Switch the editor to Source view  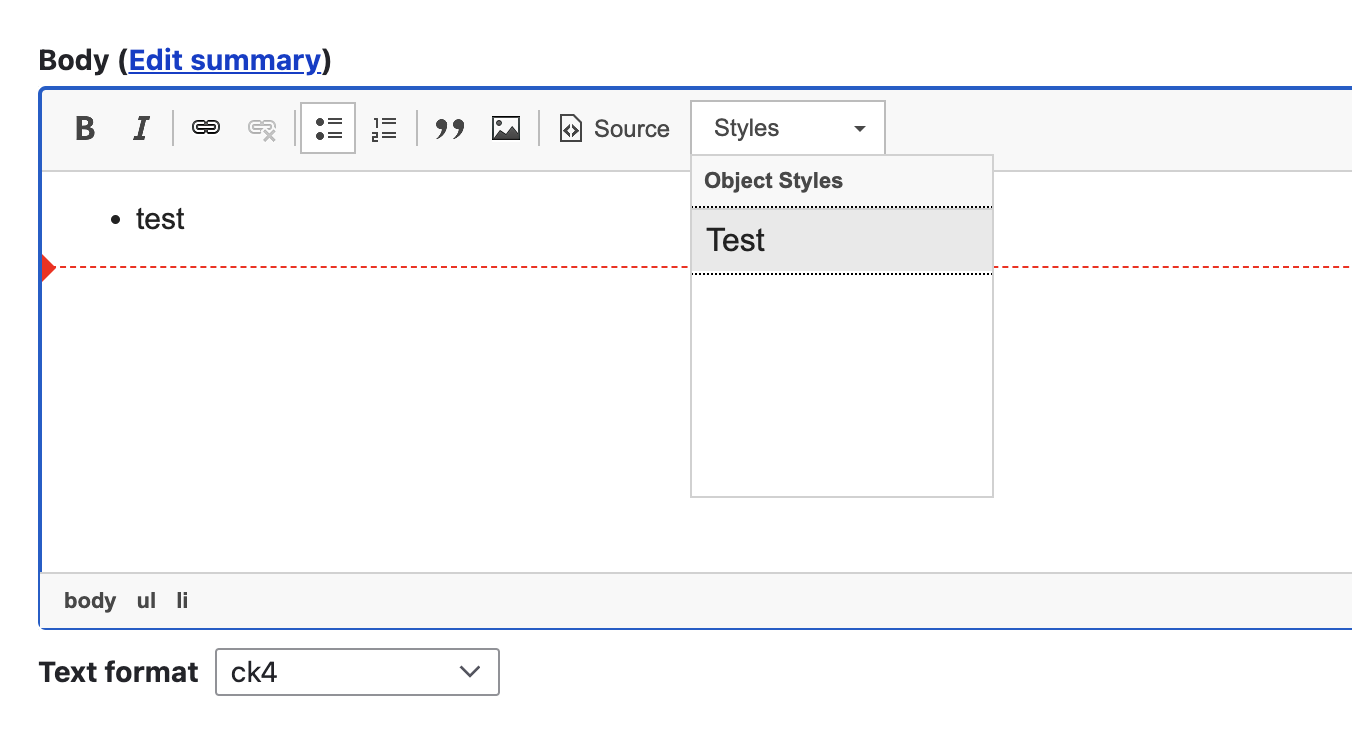(614, 129)
